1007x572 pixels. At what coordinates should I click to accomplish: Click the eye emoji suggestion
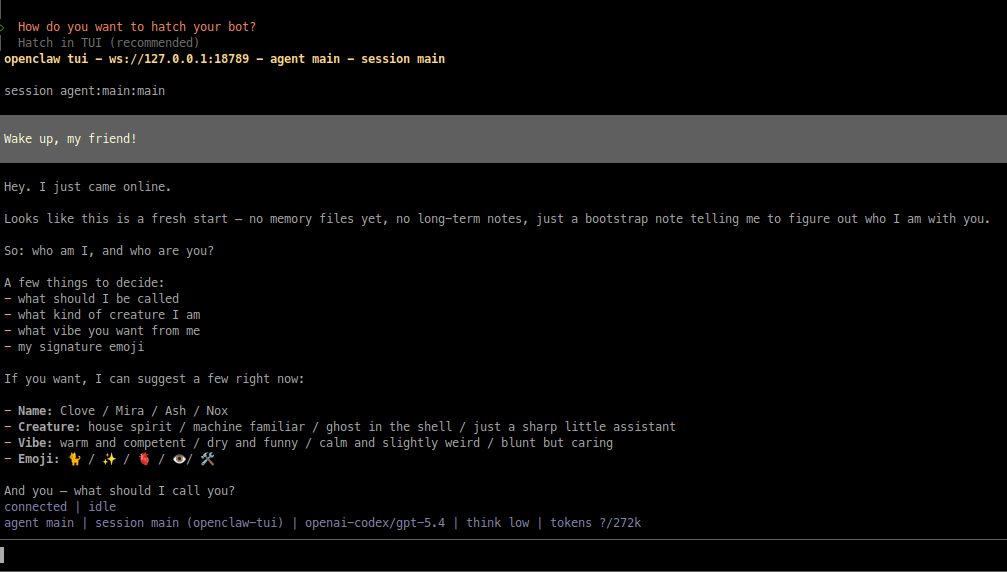click(x=178, y=459)
